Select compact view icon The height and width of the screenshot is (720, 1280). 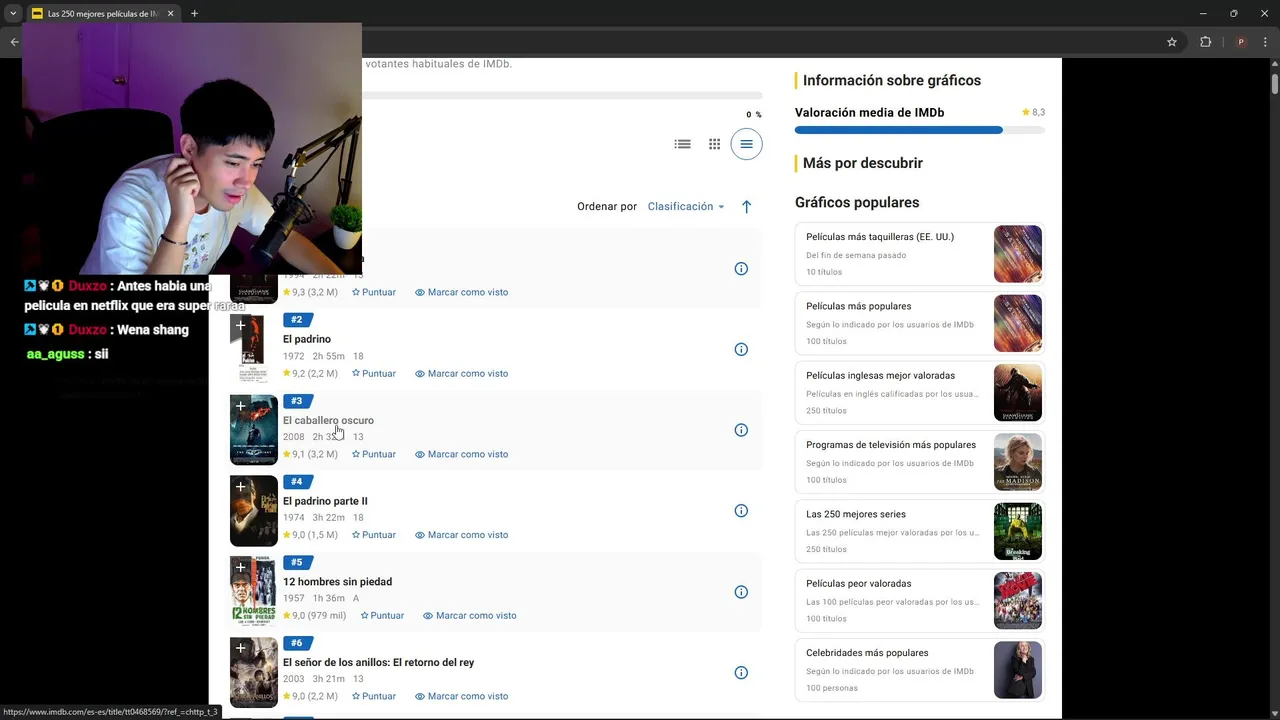click(x=746, y=144)
